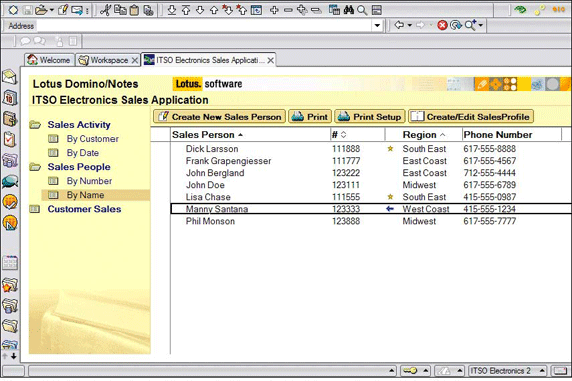
Task: Click the Save diskette toolbar icon
Action: [27, 10]
